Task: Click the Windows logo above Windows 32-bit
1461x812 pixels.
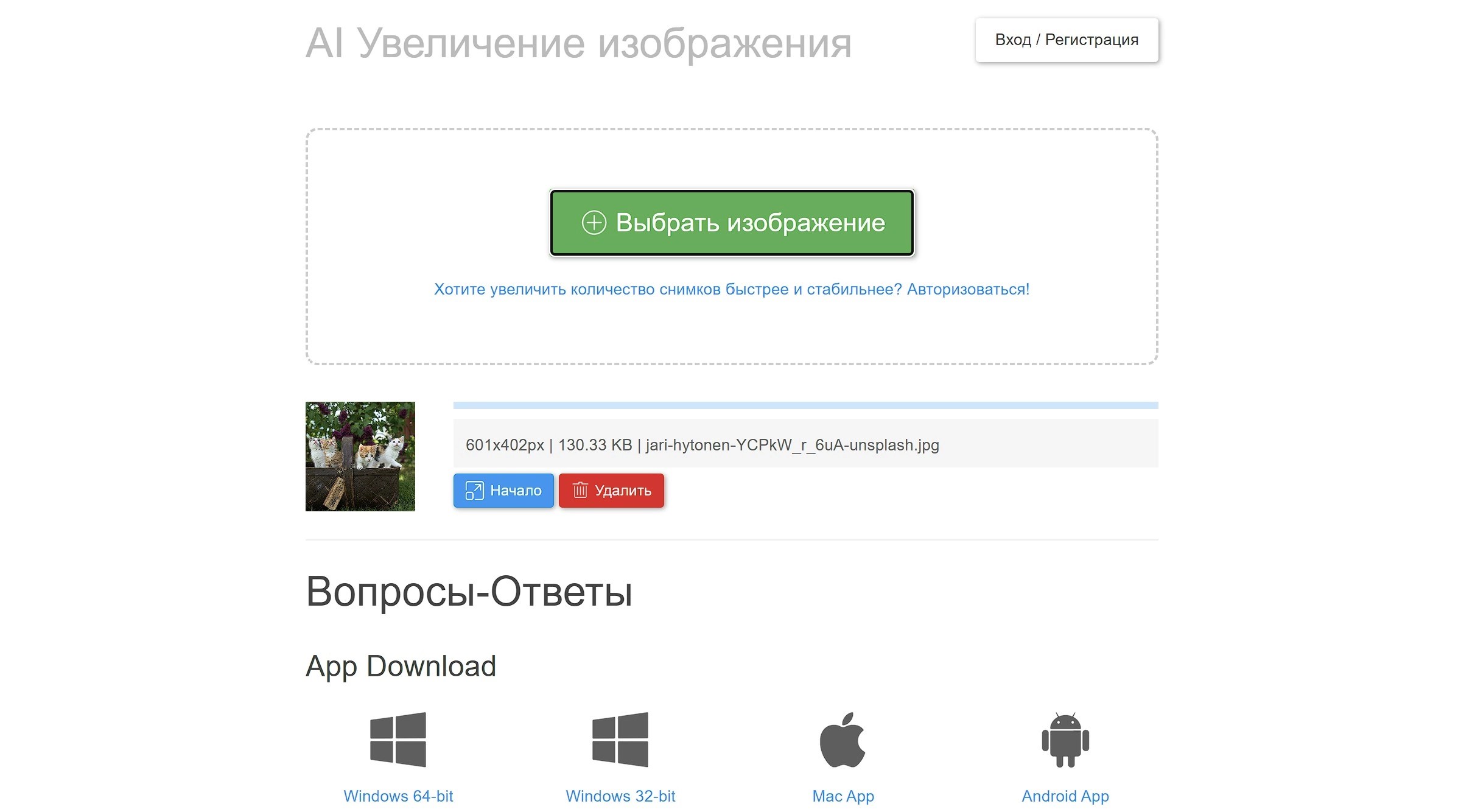Action: tap(620, 740)
